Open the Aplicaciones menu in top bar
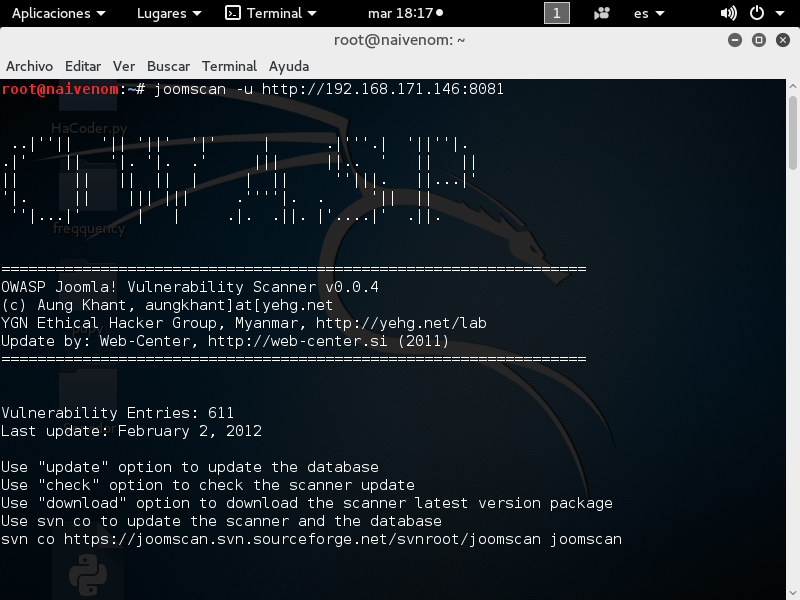800x600 pixels. coord(59,13)
